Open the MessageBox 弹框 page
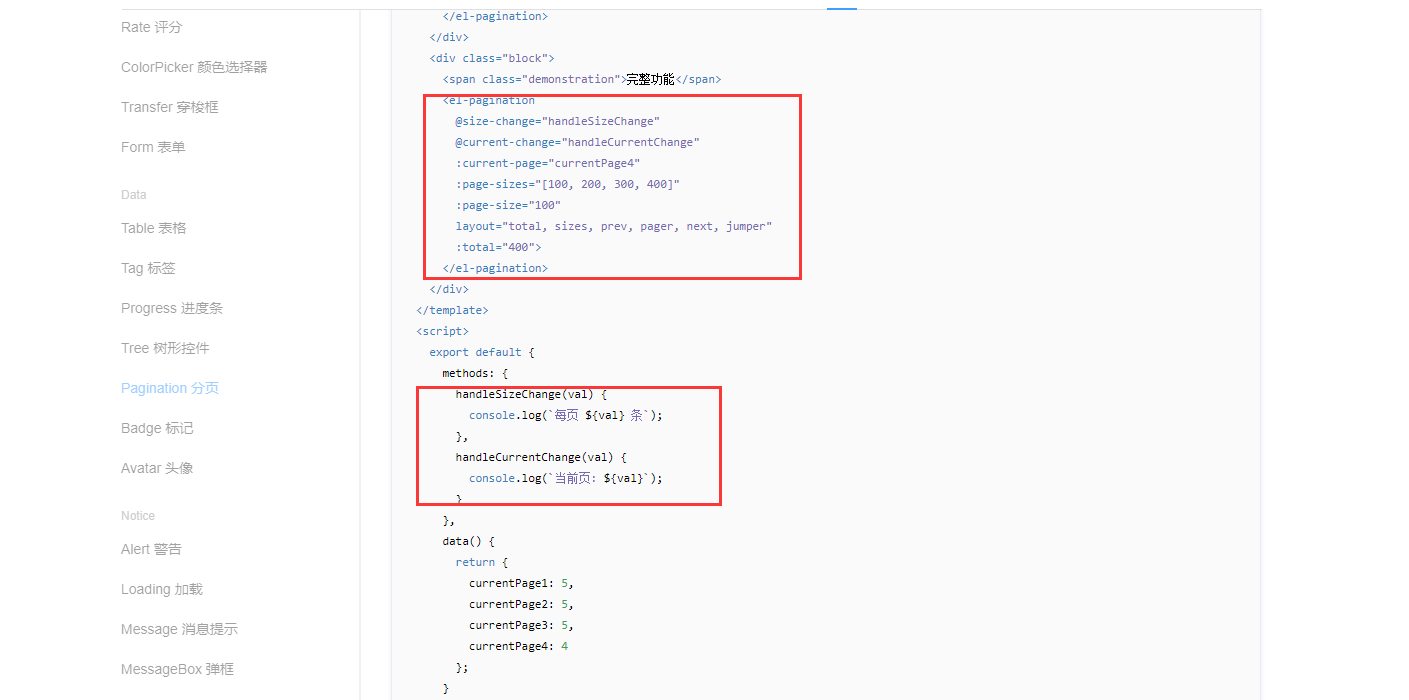Viewport: 1409px width, 700px height. pos(177,668)
